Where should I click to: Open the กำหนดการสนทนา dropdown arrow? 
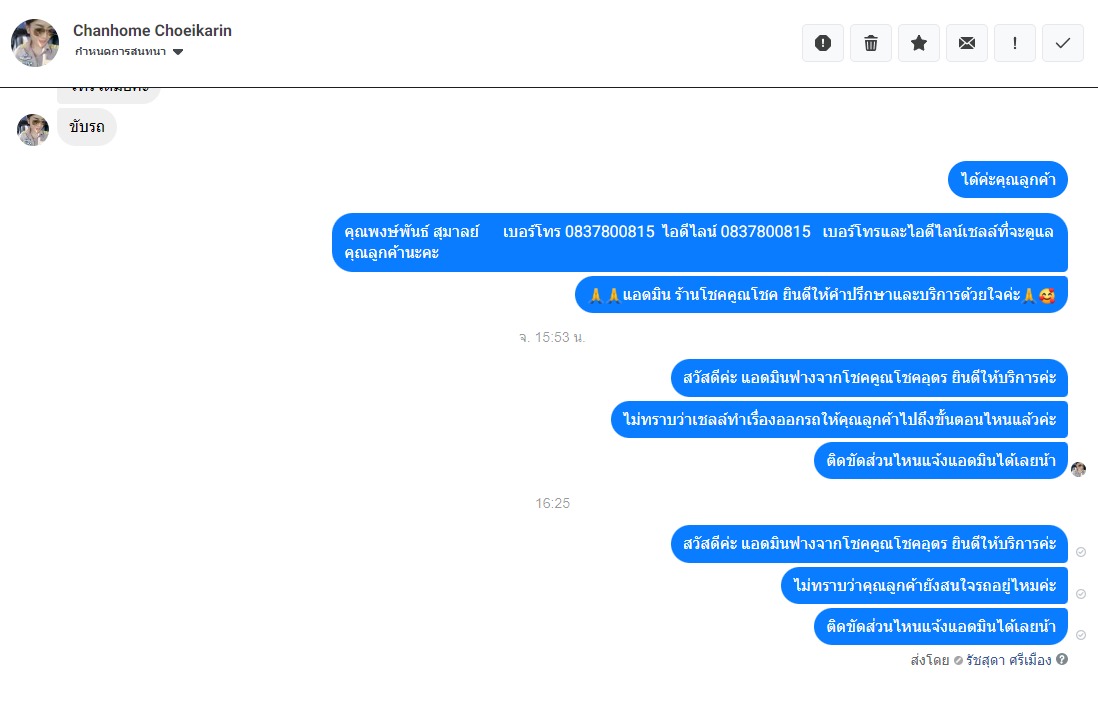(x=178, y=52)
